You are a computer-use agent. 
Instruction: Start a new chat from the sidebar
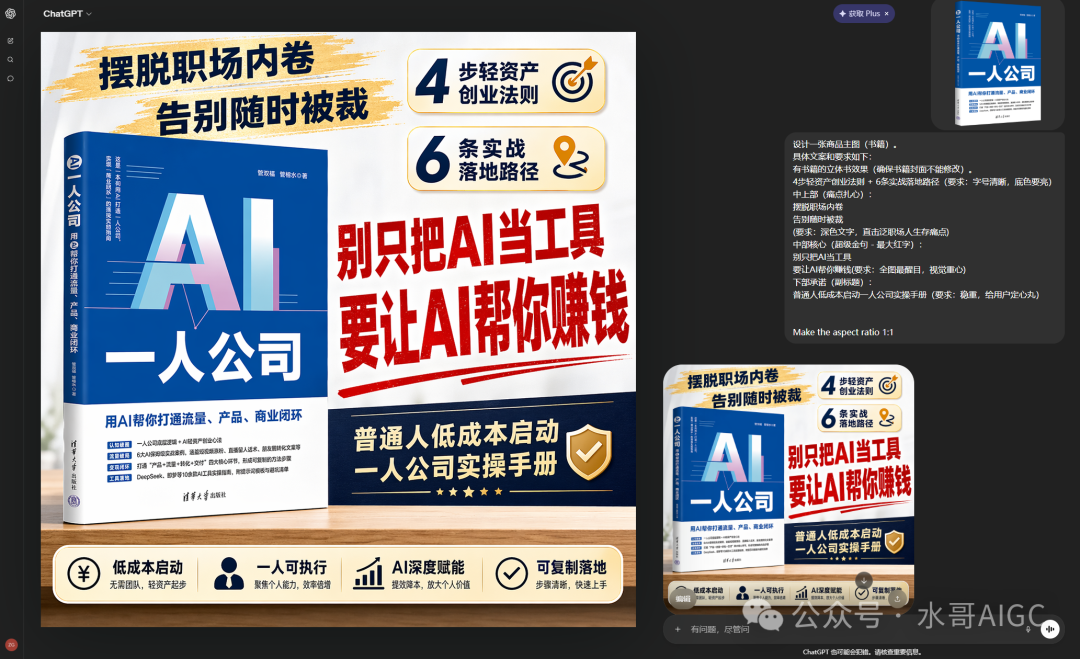pyautogui.click(x=11, y=41)
